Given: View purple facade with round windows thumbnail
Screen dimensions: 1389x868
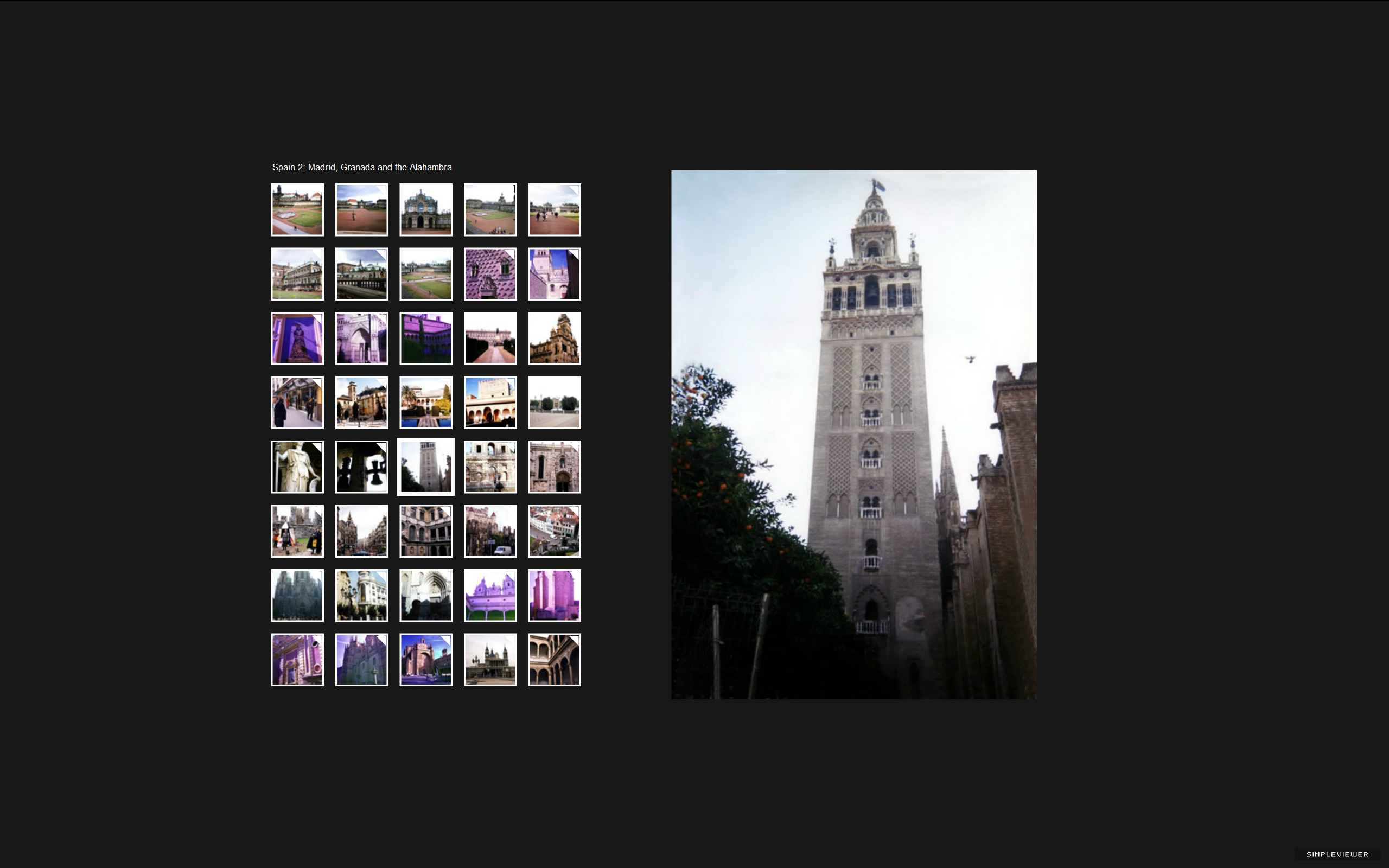Looking at the screenshot, I should click(297, 660).
